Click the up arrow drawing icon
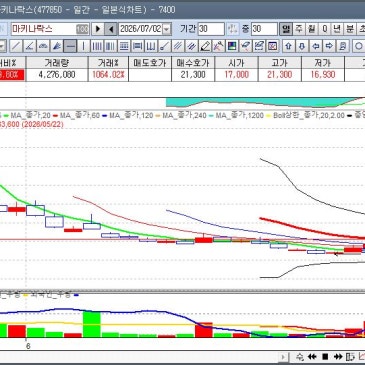The image size is (365, 365). (288, 46)
